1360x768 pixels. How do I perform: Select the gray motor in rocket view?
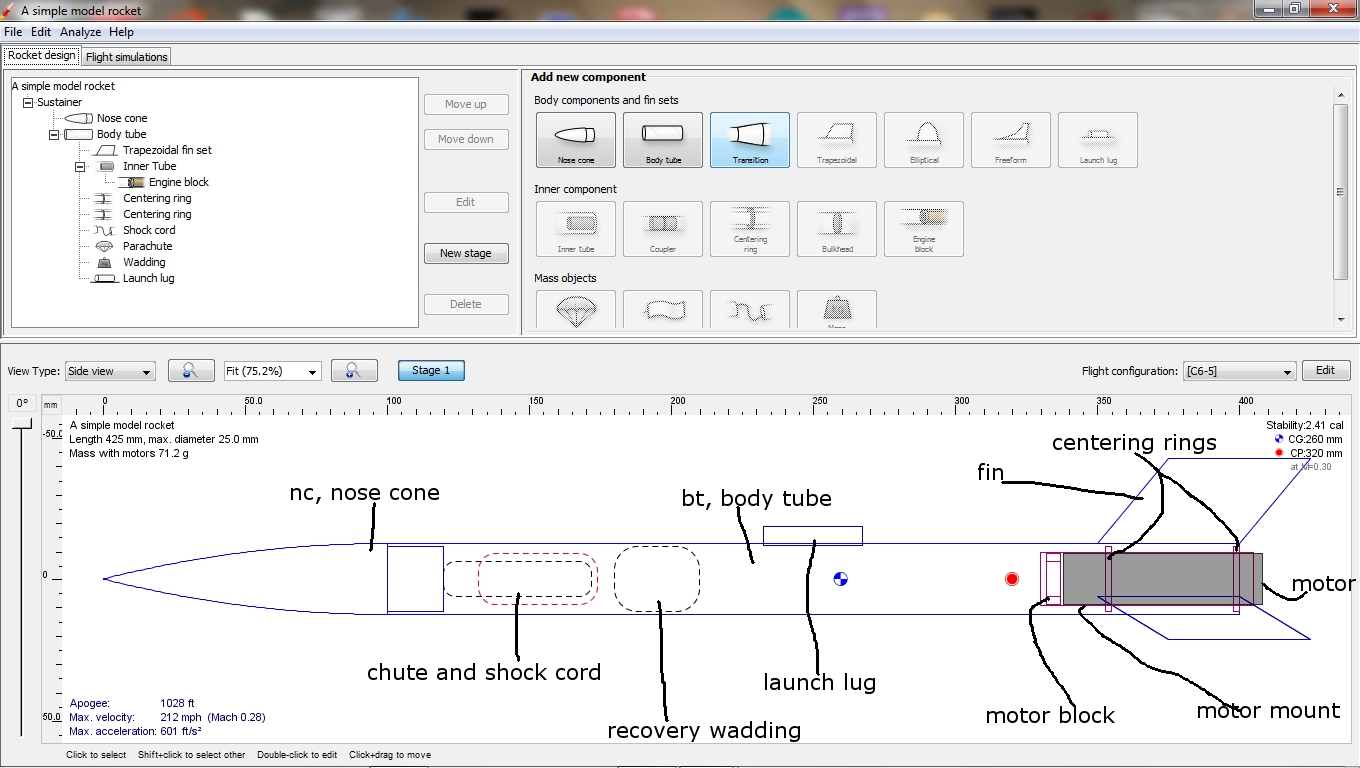tap(1163, 579)
